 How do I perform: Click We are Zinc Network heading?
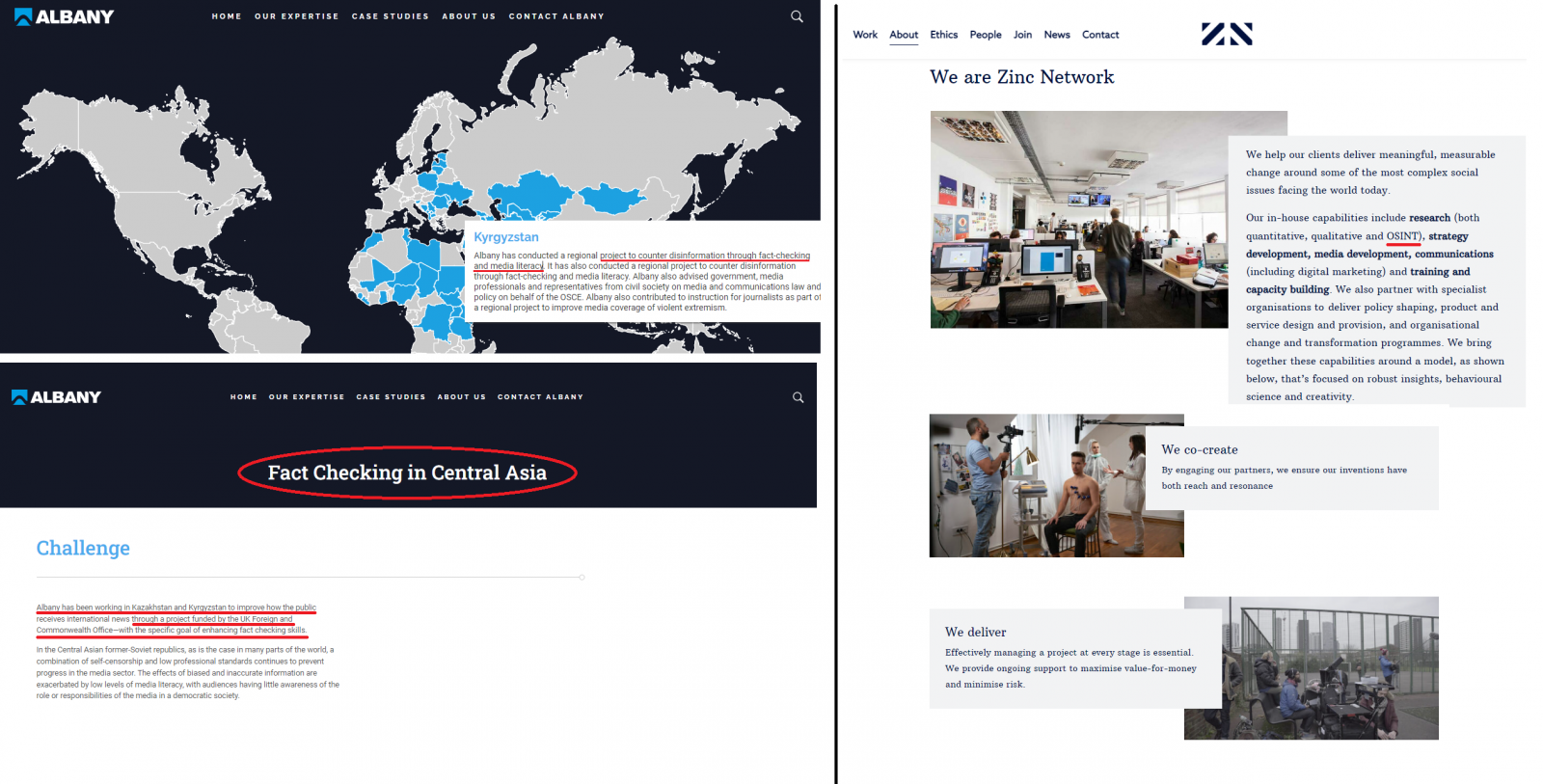point(1021,77)
